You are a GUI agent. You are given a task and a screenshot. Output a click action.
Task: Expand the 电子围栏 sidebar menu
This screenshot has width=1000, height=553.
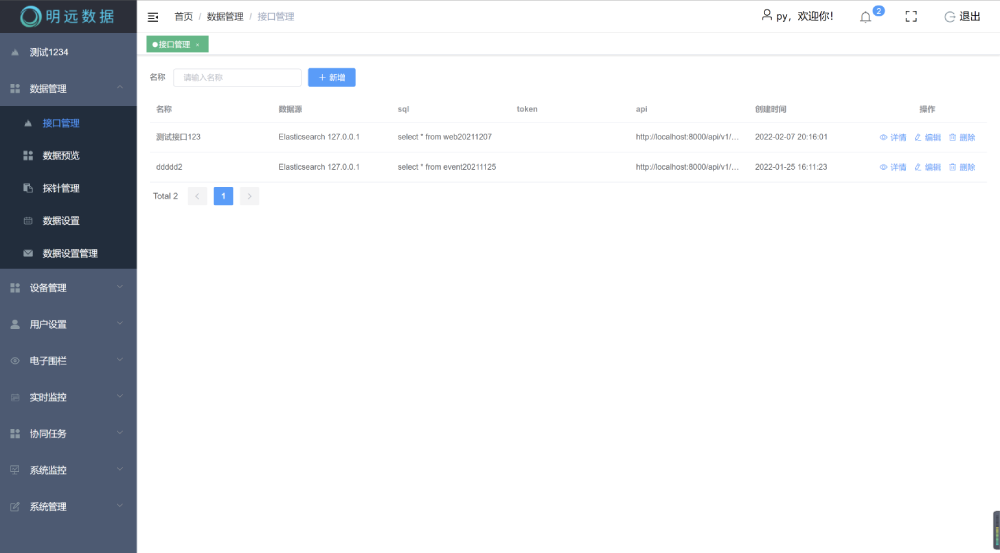[x=68, y=360]
